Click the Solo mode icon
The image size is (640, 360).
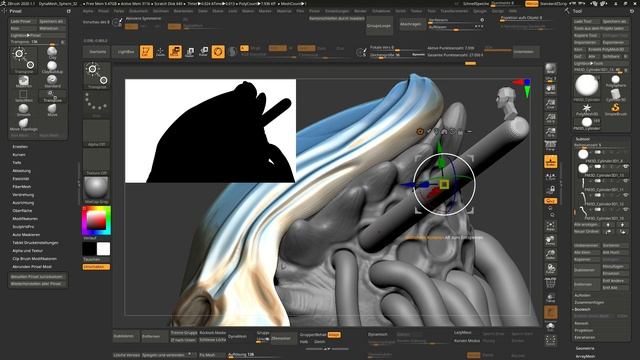click(x=551, y=327)
